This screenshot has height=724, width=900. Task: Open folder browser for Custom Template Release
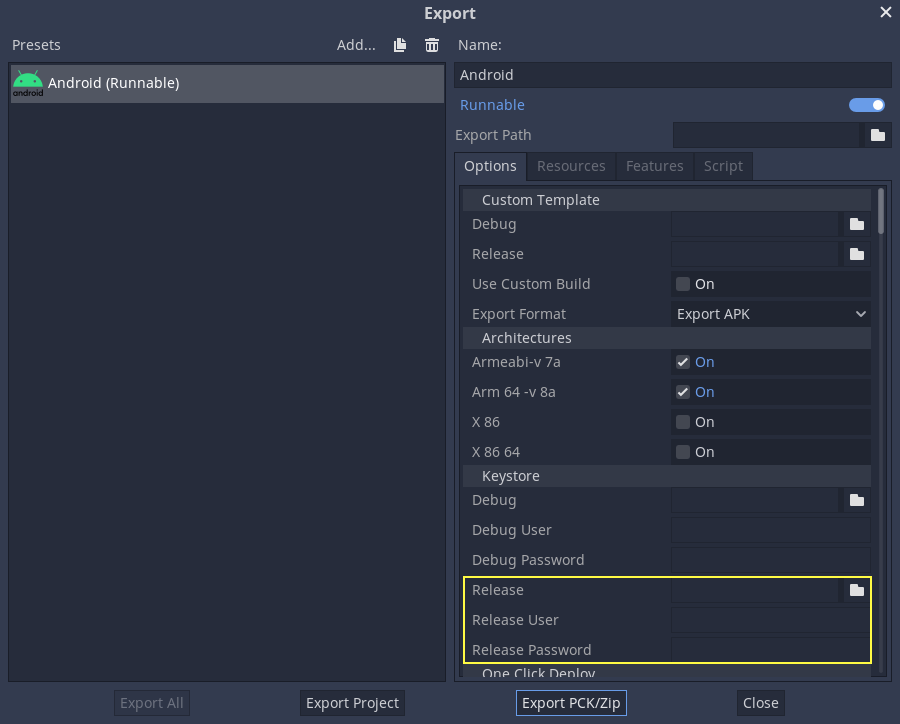(x=856, y=254)
